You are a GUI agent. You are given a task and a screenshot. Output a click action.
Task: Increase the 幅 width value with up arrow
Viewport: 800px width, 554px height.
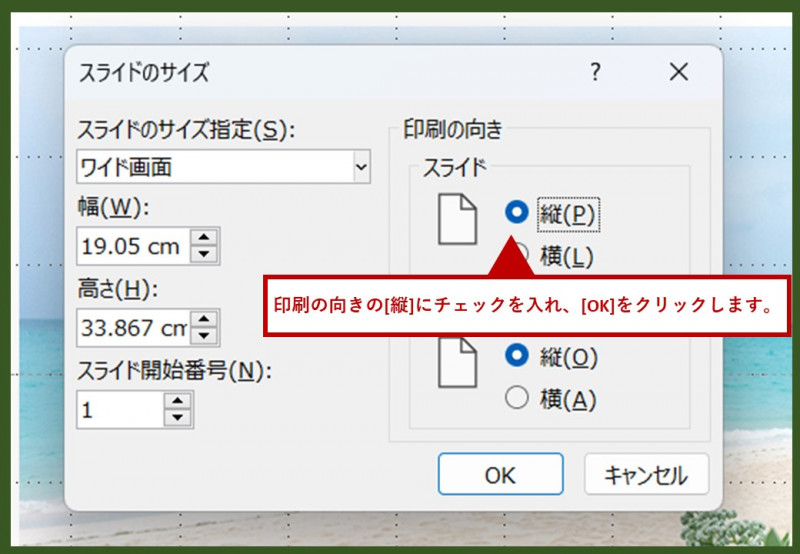click(204, 237)
